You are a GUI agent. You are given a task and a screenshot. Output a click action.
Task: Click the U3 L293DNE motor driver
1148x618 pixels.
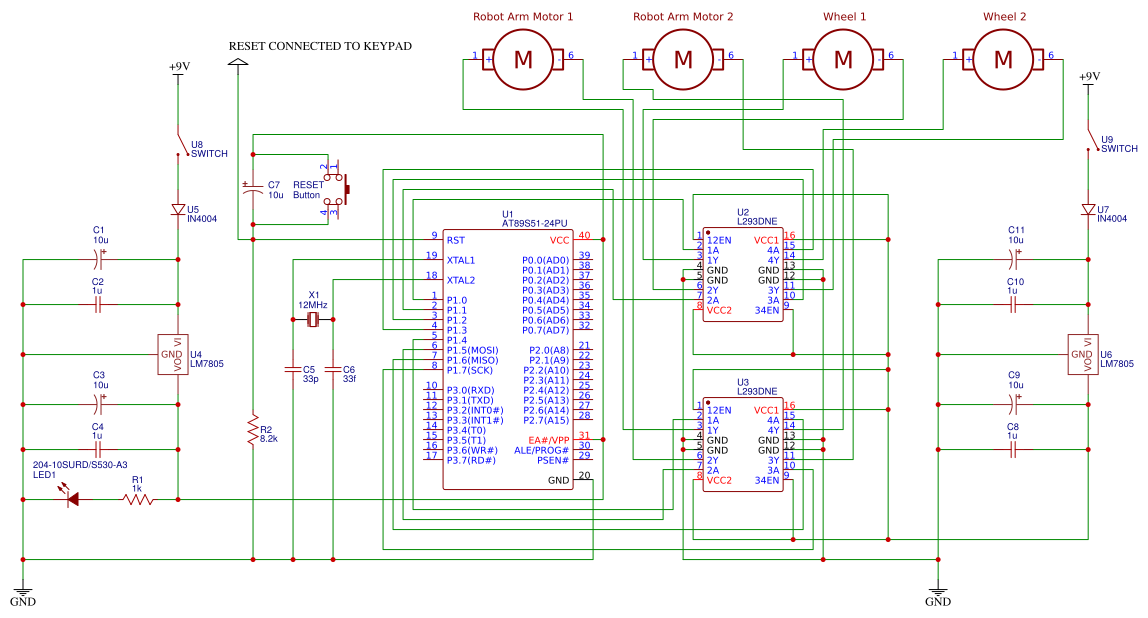point(745,445)
